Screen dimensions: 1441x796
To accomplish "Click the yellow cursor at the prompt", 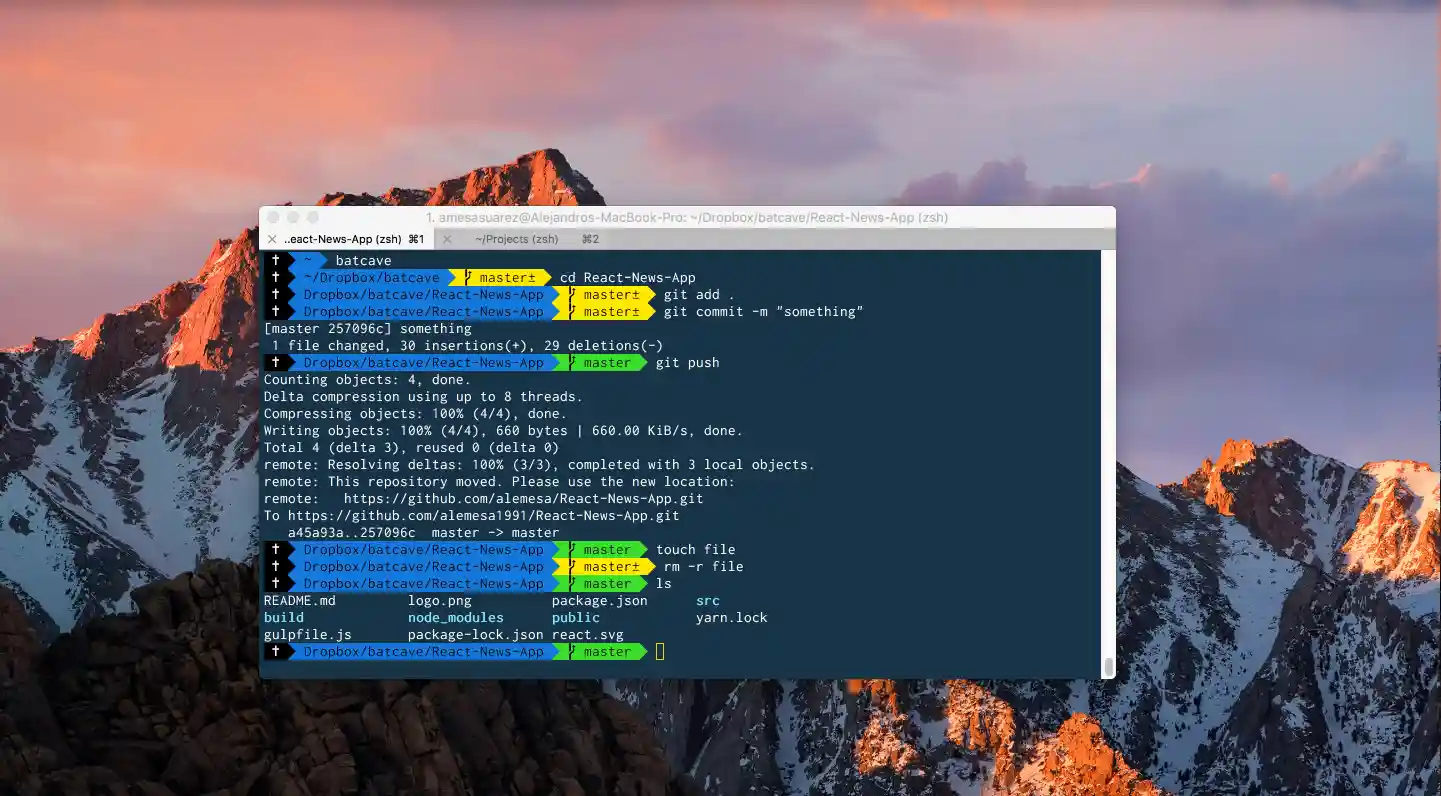I will 660,652.
